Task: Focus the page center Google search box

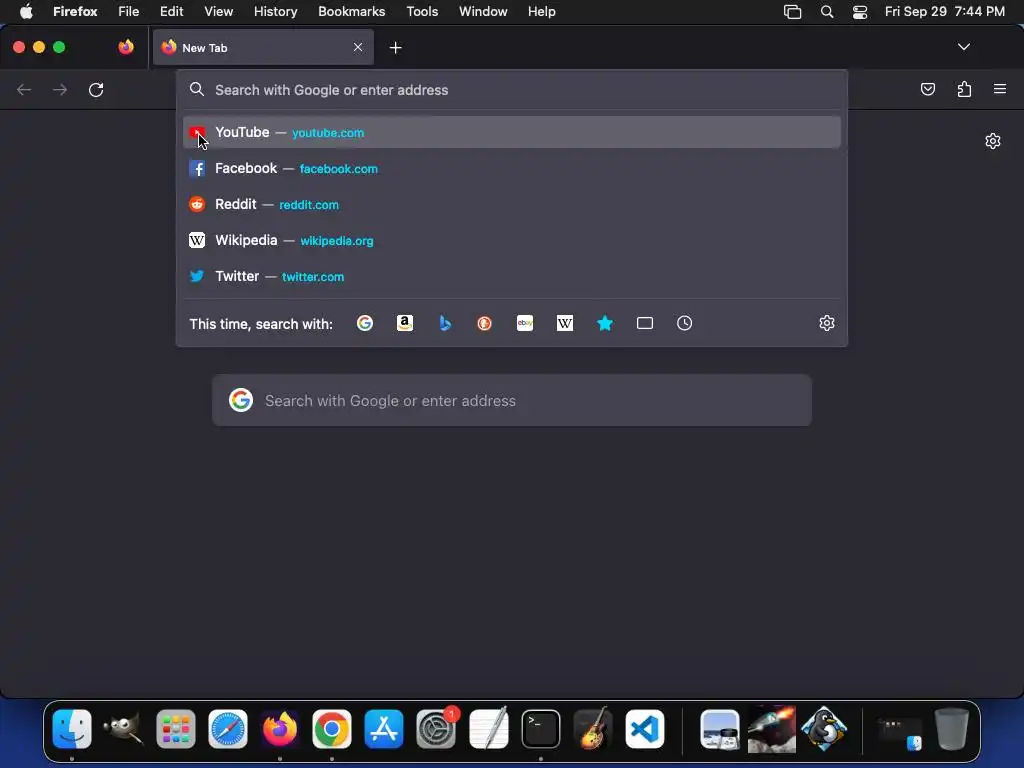Action: tap(512, 400)
